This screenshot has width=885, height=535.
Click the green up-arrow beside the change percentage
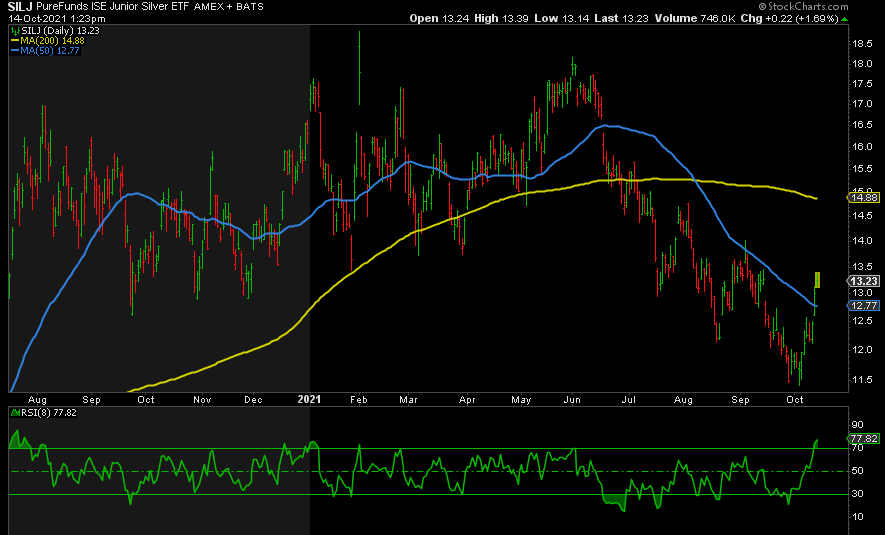[844, 19]
